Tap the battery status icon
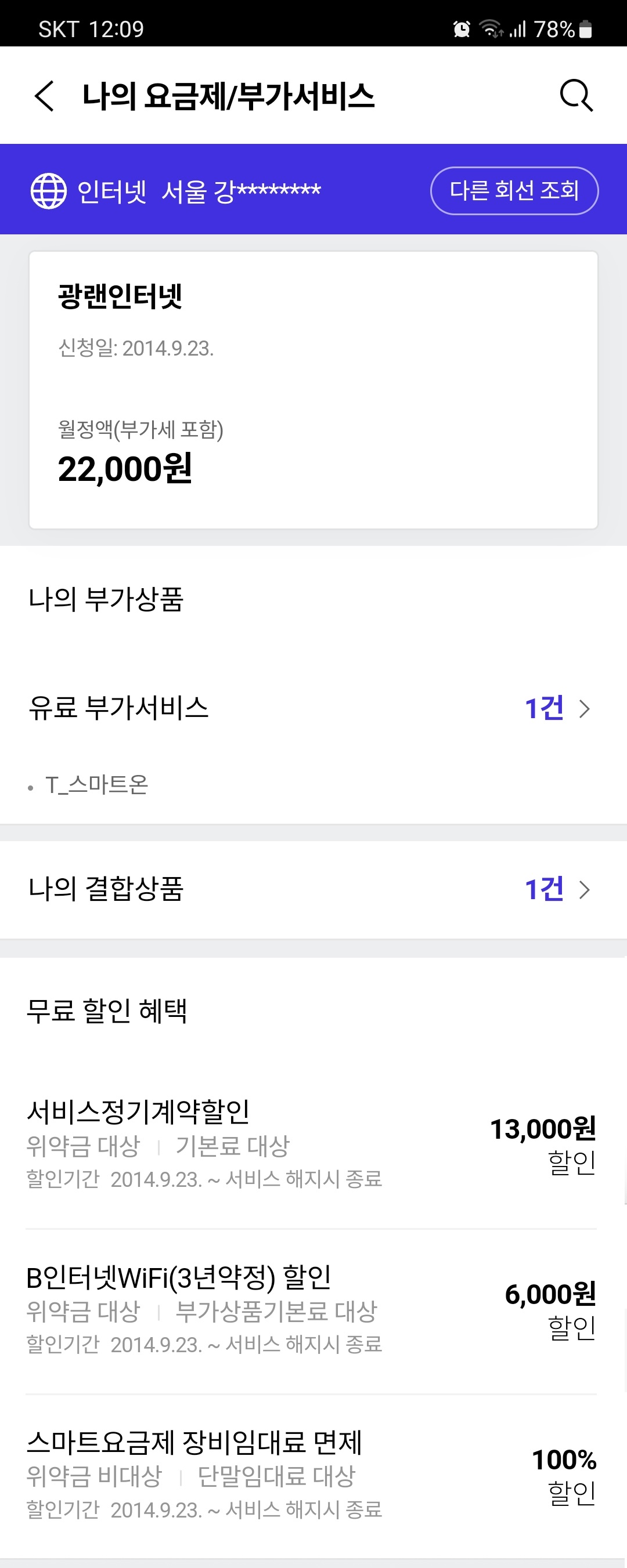The width and height of the screenshot is (627, 1568). (x=586, y=28)
